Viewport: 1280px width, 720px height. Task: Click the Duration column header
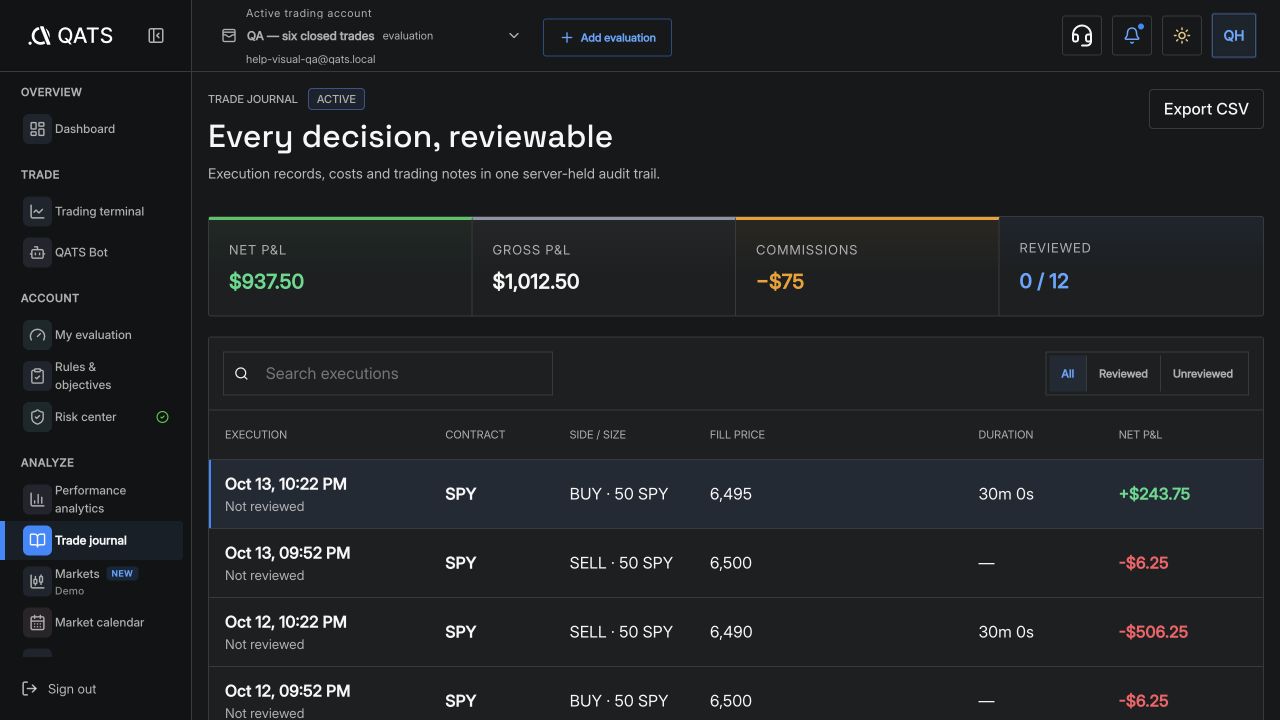pyautogui.click(x=1006, y=435)
